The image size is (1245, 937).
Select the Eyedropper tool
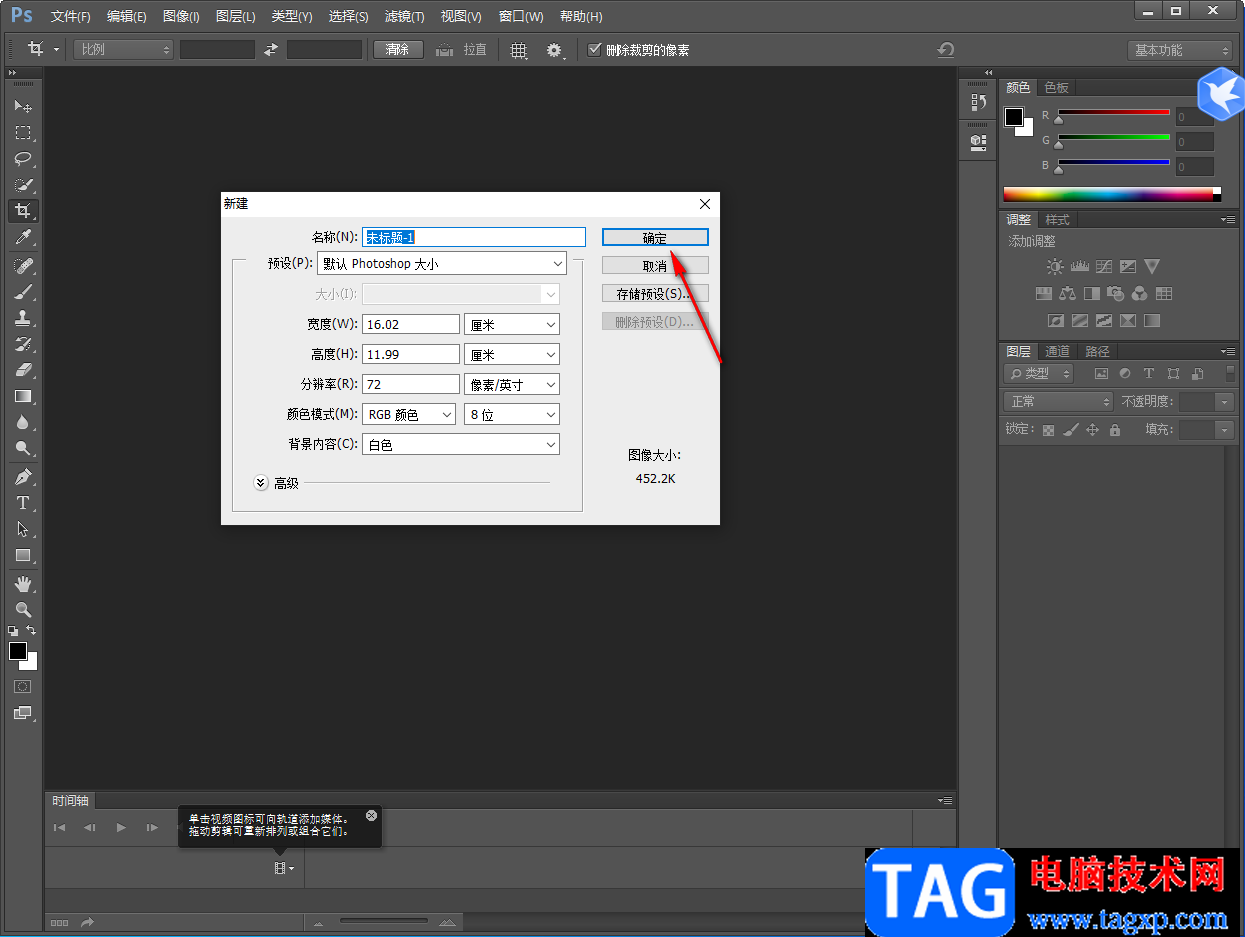(23, 237)
